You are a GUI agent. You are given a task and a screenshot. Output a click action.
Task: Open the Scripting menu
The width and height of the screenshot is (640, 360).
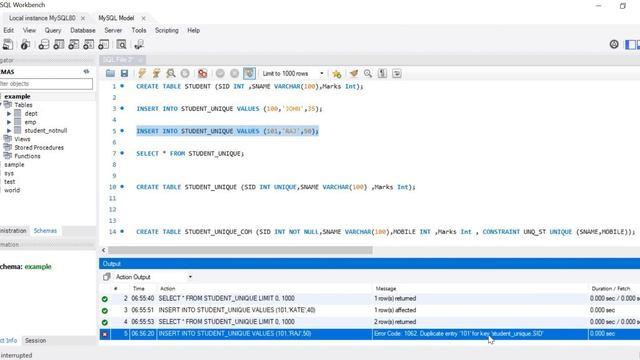pos(167,30)
